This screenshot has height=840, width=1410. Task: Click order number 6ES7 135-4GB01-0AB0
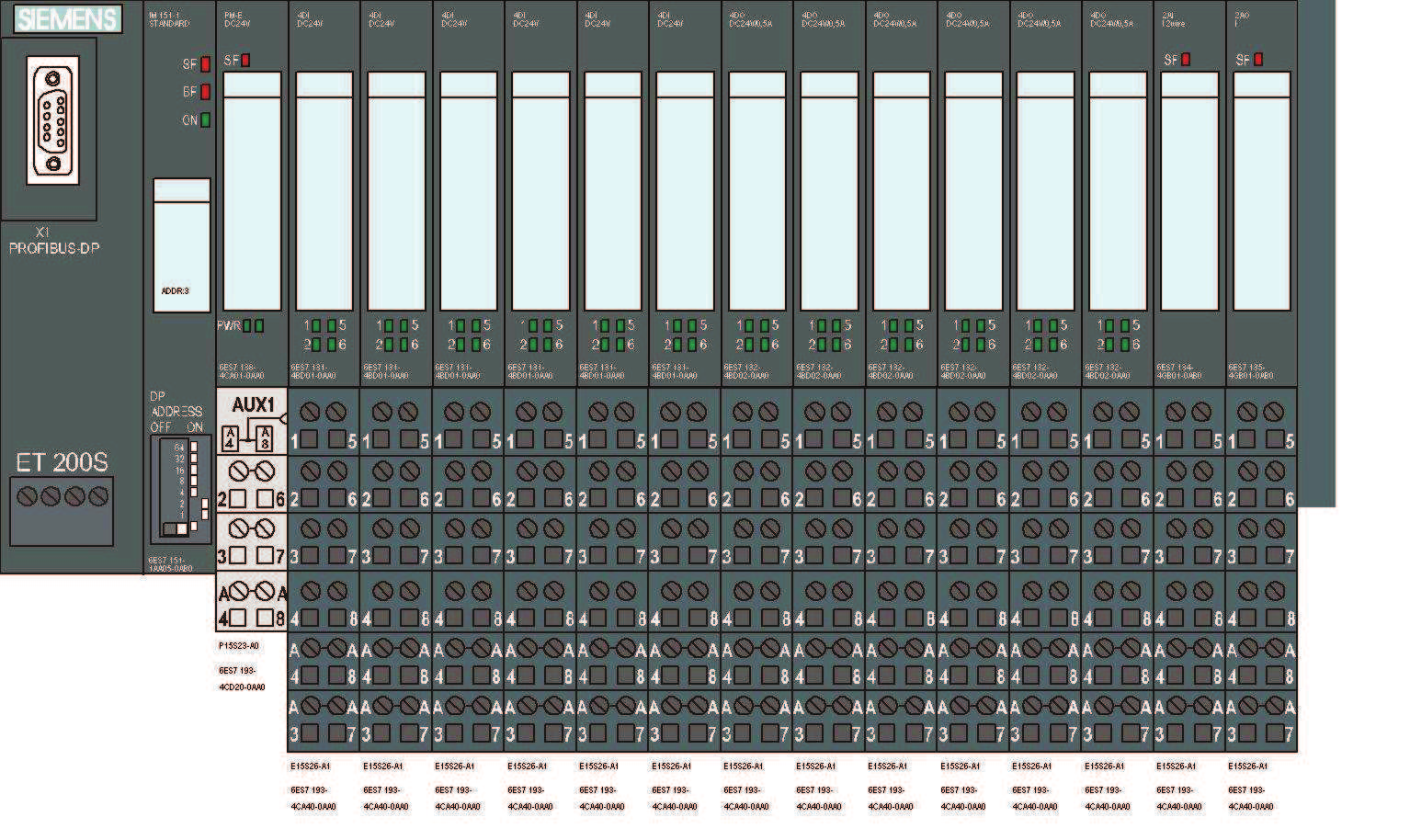point(1251,371)
